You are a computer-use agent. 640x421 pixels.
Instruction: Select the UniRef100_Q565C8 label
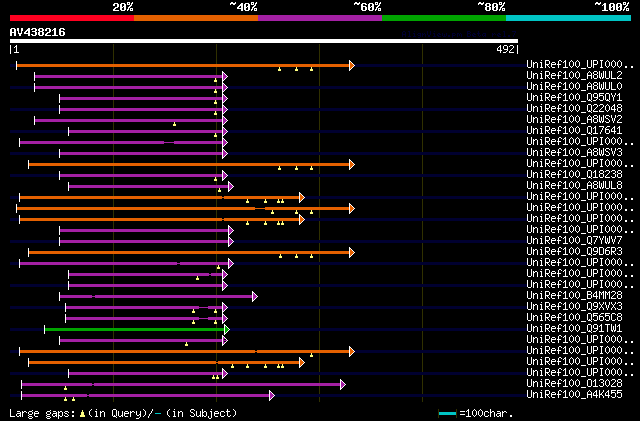click(x=574, y=318)
